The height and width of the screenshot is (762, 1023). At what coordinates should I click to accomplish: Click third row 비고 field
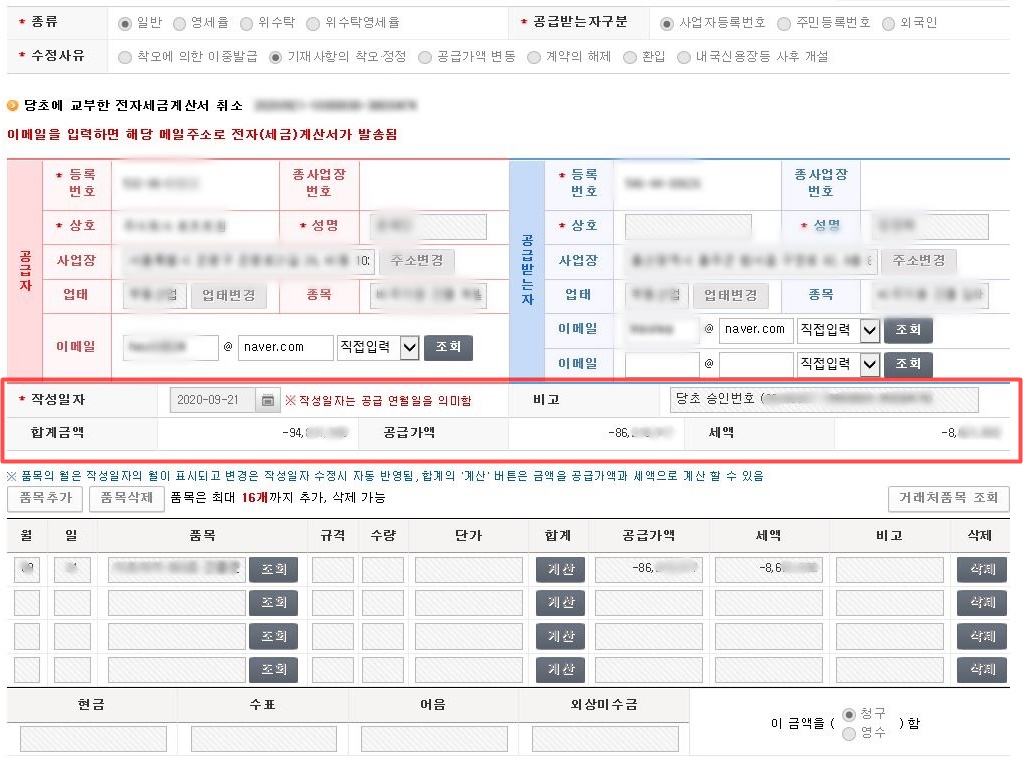(x=889, y=637)
